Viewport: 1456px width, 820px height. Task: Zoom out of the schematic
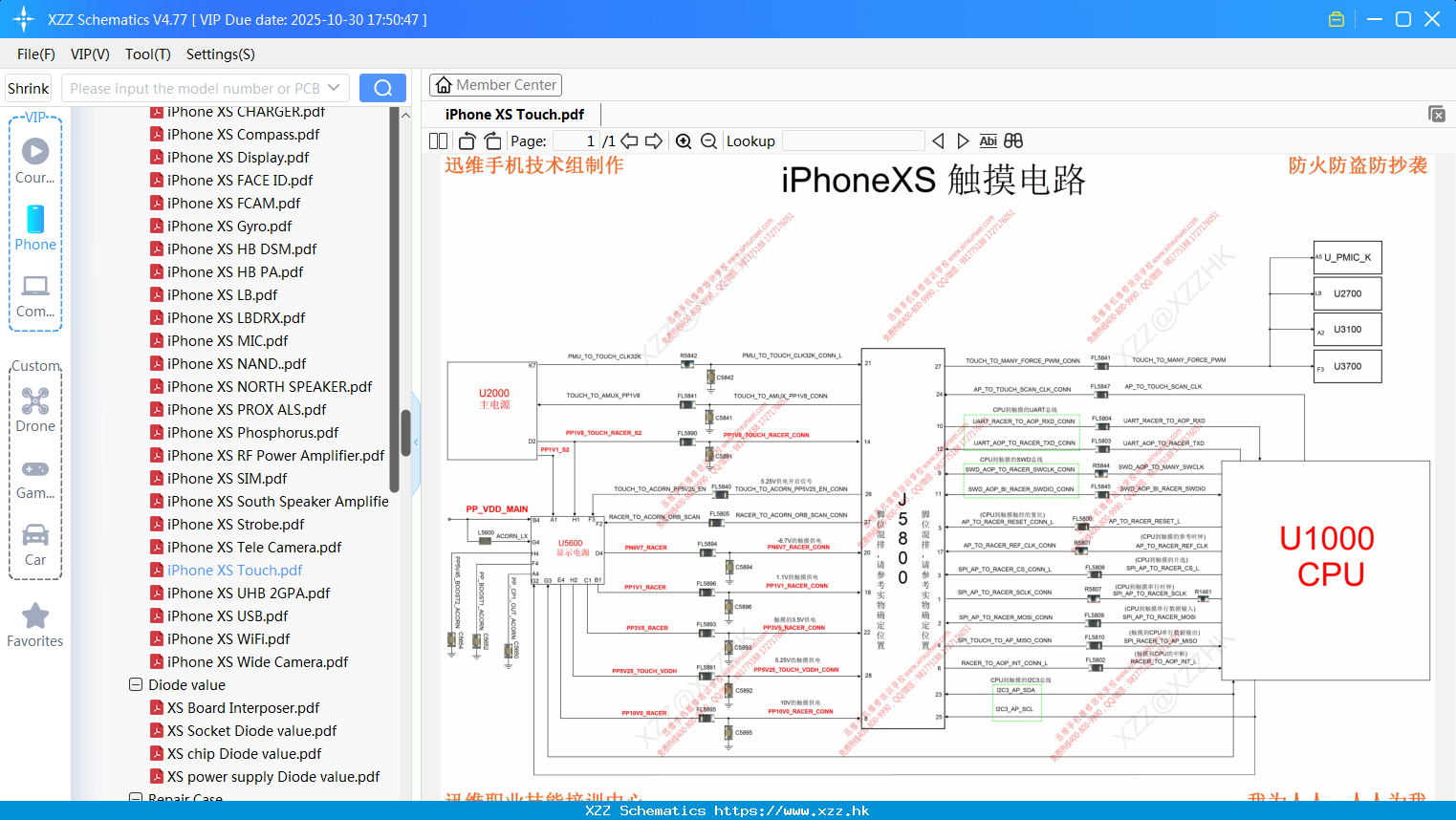(708, 140)
